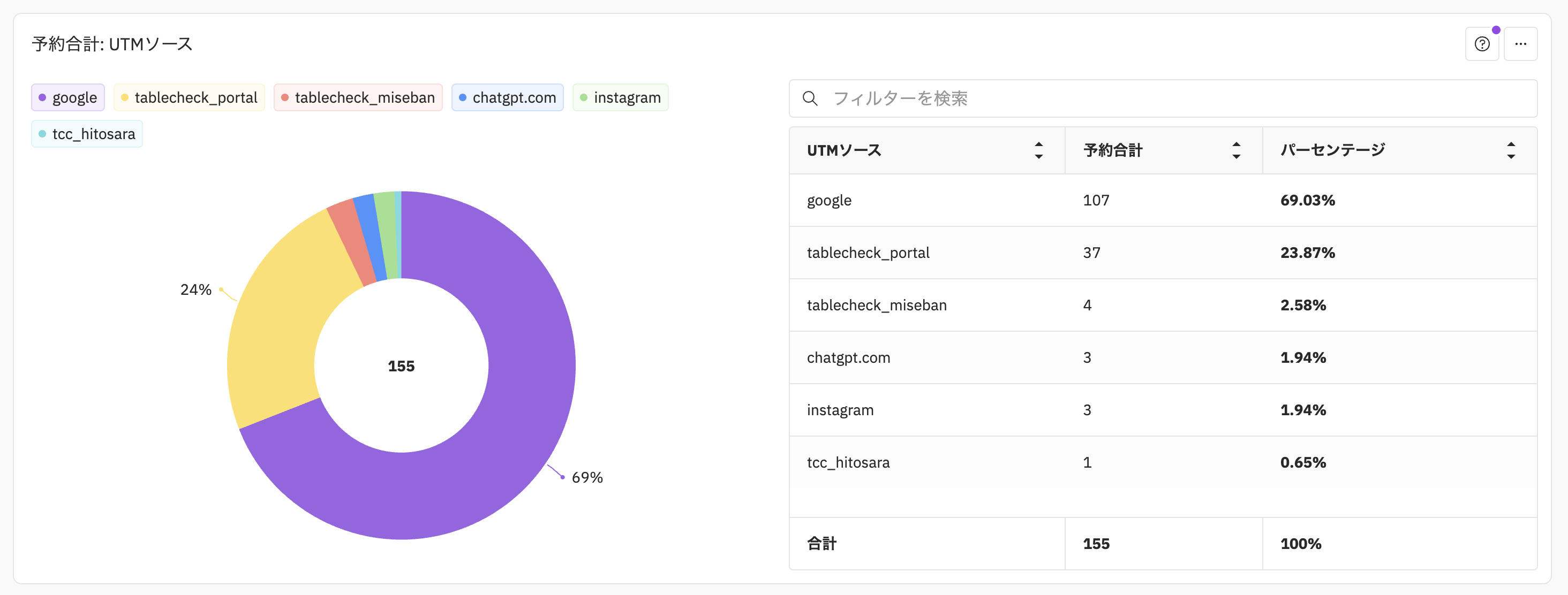Toggle the chatgpt.com legend chip
Viewport: 1568px width, 595px height.
(508, 97)
